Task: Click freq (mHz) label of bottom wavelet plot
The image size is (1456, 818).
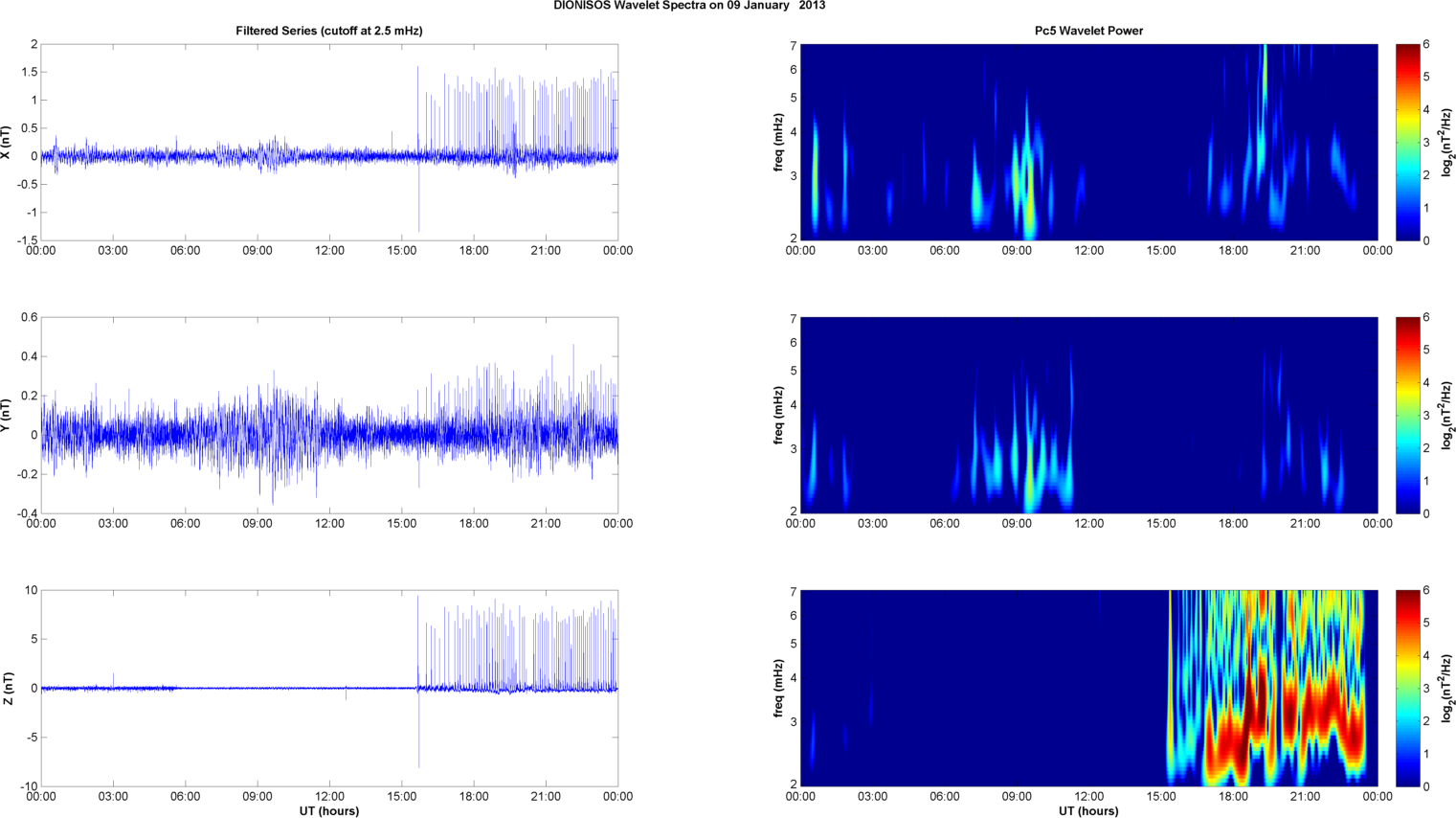Action: pos(779,688)
